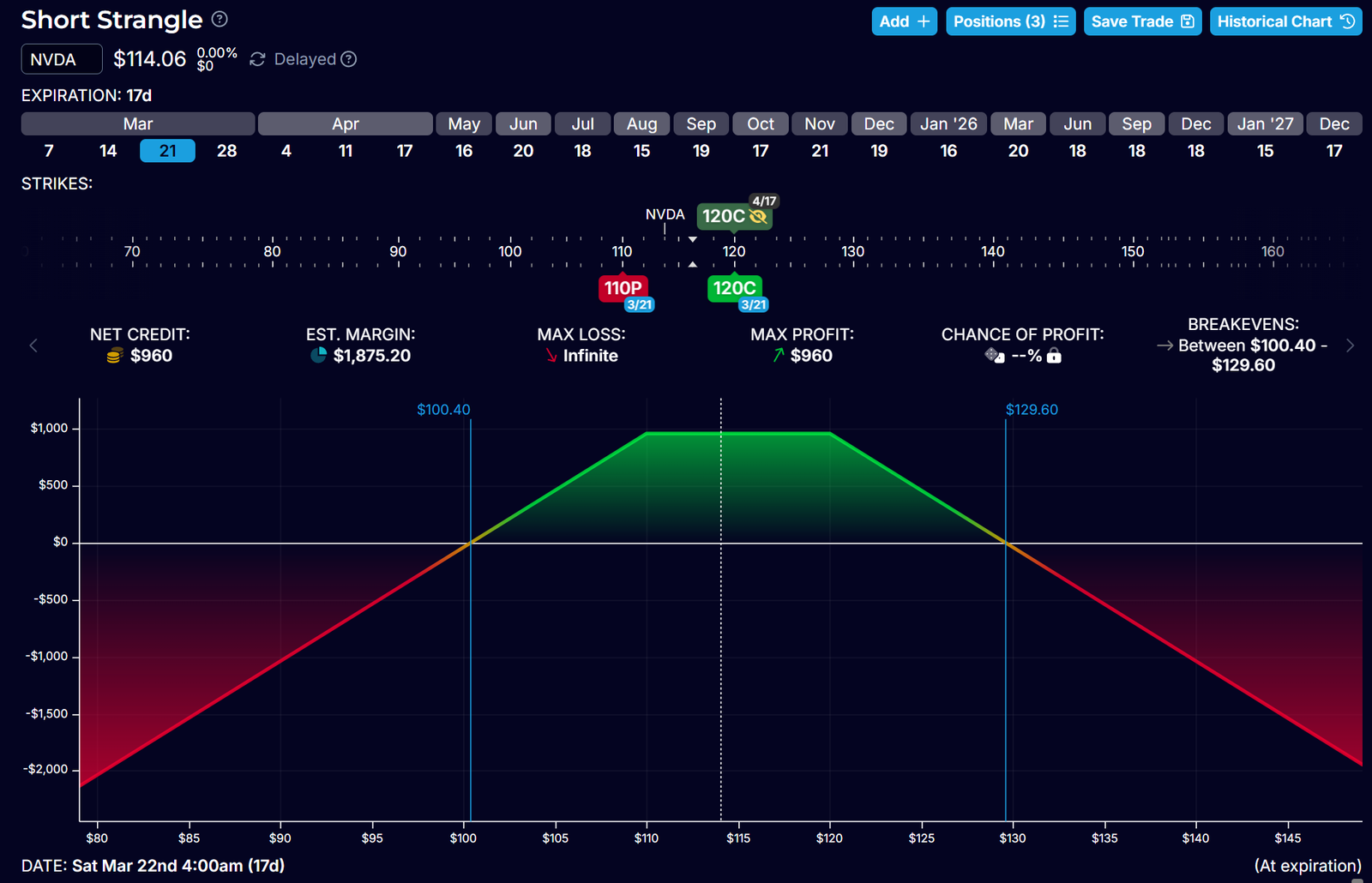Click the dice icon beside Chance of Profit
The width and height of the screenshot is (1372, 883).
pos(995,355)
